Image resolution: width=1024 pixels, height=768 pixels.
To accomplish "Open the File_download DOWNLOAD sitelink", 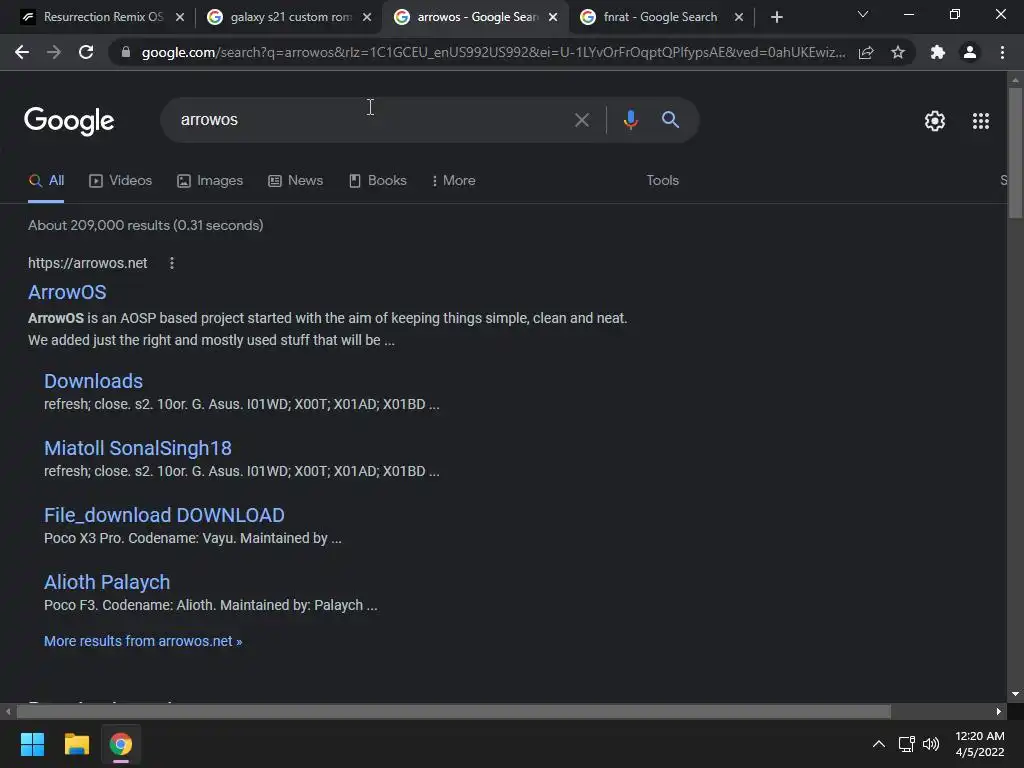I will tap(164, 515).
